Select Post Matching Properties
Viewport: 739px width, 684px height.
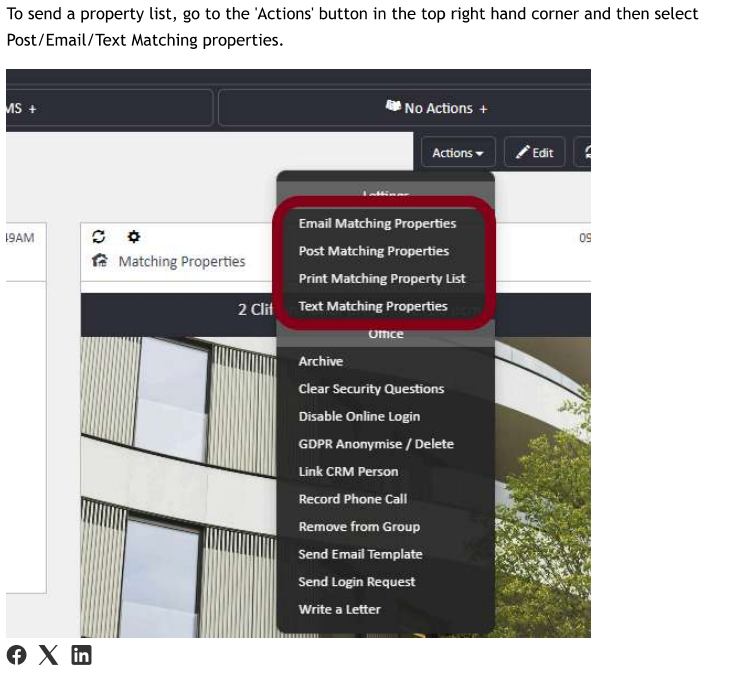point(373,251)
